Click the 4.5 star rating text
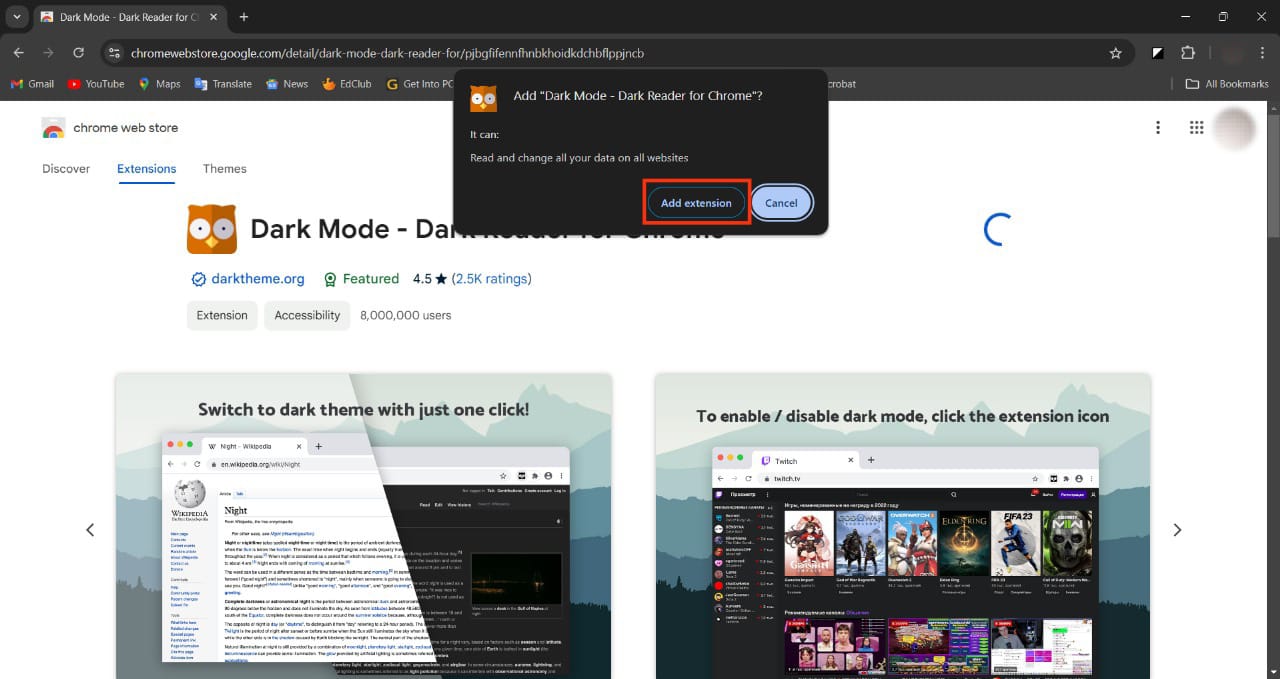This screenshot has height=679, width=1280. (430, 279)
